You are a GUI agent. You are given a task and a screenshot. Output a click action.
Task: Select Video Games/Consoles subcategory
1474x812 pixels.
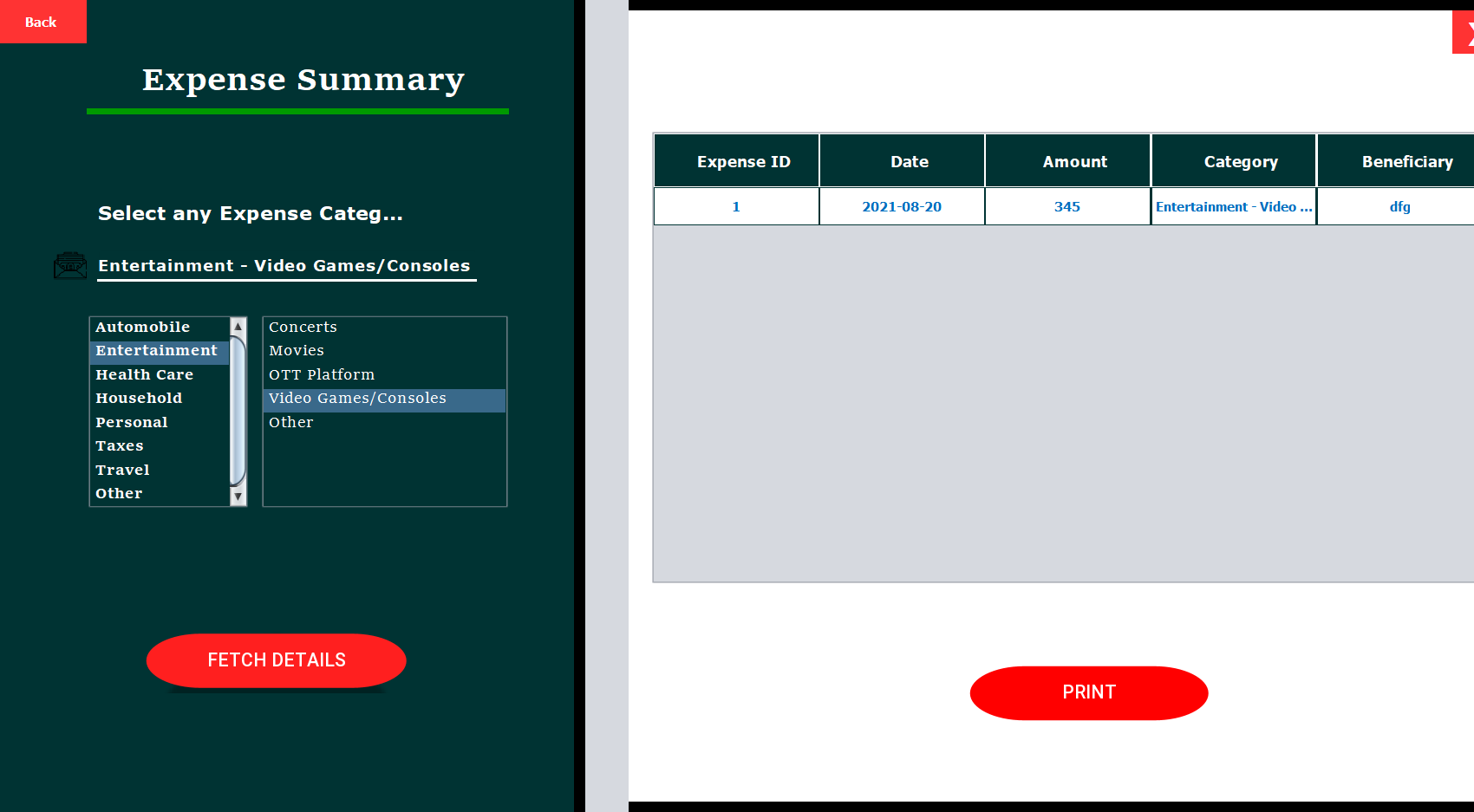click(357, 399)
